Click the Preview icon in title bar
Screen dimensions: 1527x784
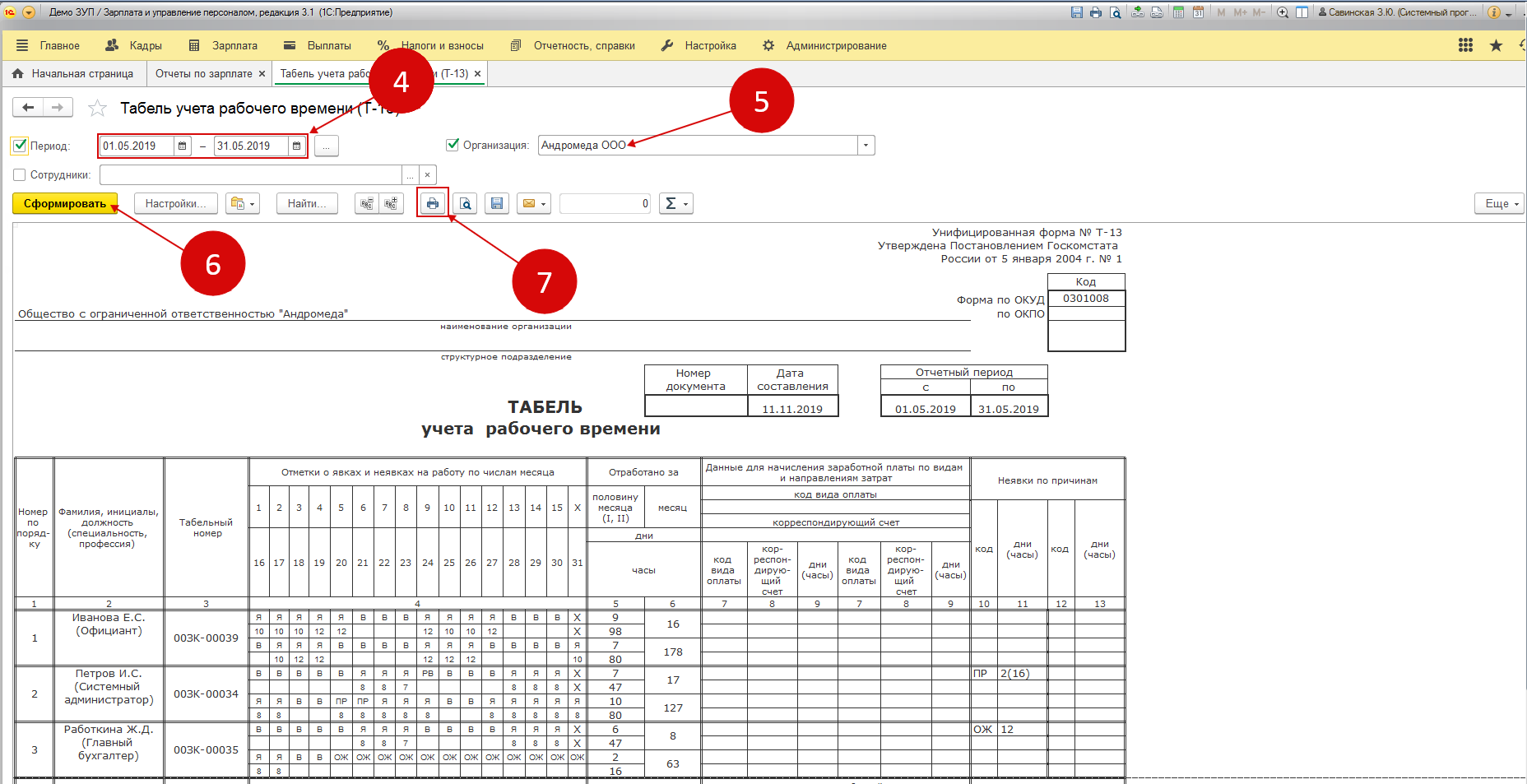pos(1115,12)
